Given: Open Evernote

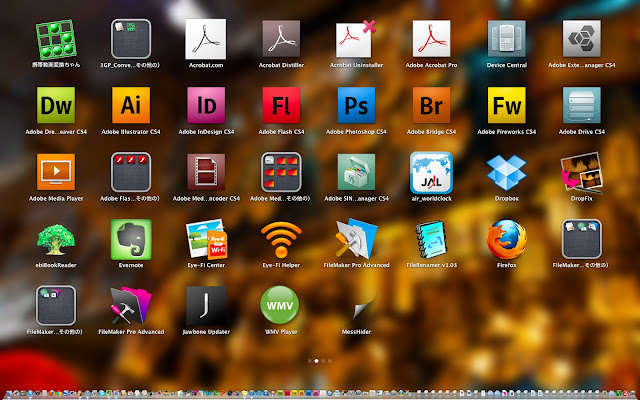Looking at the screenshot, I should (131, 240).
